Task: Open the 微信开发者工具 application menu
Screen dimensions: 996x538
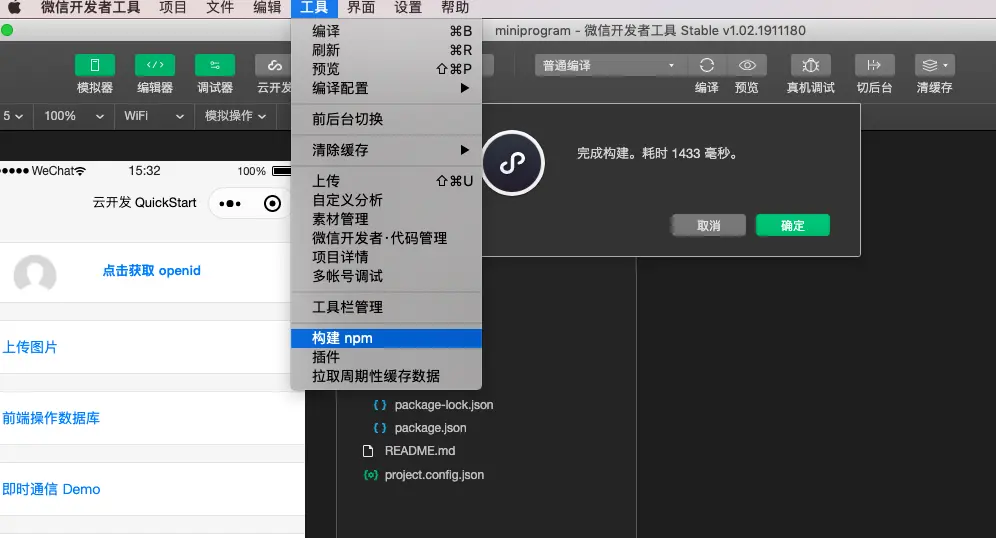Action: click(x=90, y=8)
